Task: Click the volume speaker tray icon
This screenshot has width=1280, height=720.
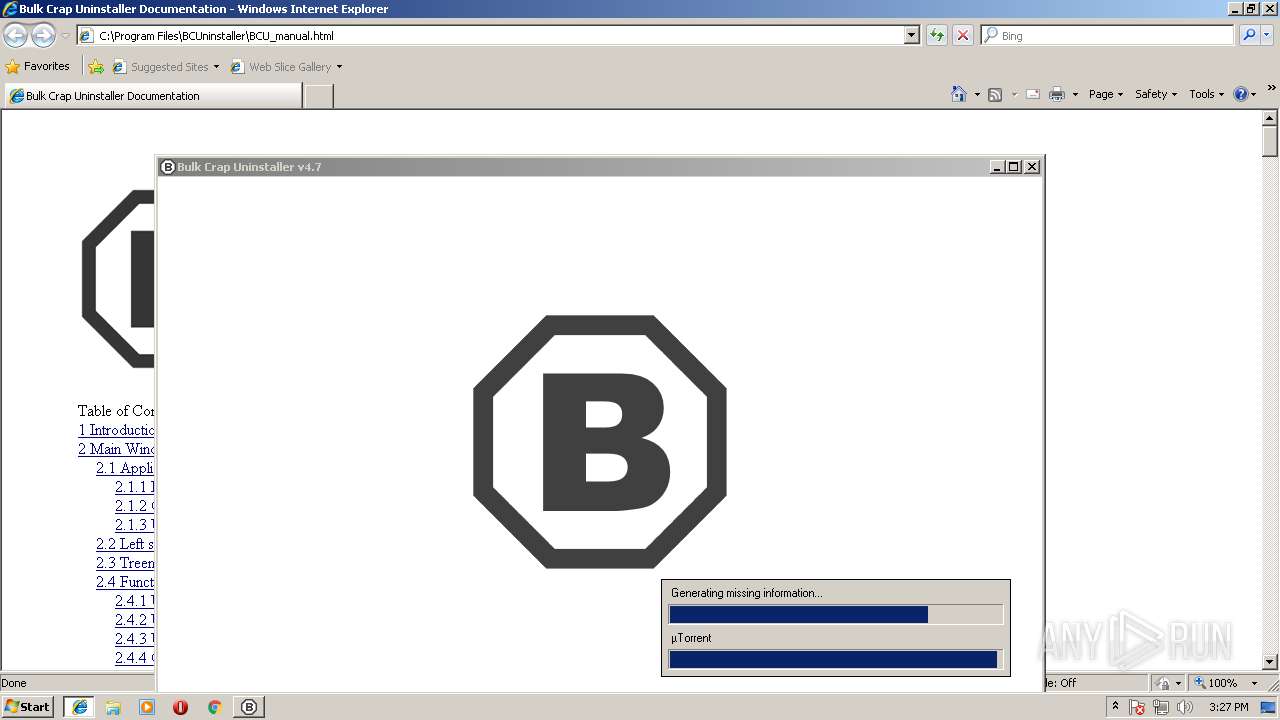Action: (x=1185, y=708)
